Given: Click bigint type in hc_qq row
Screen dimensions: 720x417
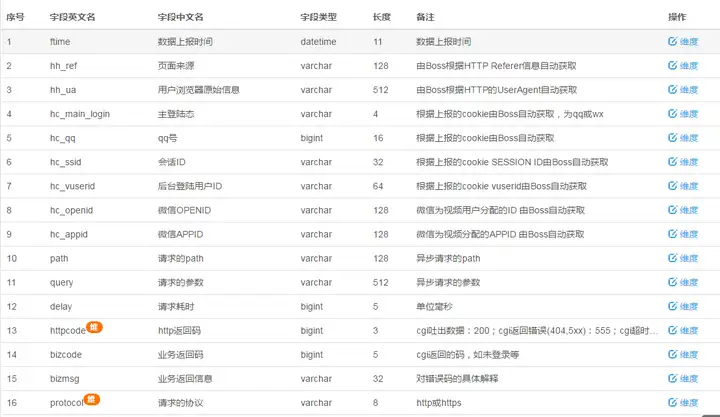Looking at the screenshot, I should tap(312, 138).
